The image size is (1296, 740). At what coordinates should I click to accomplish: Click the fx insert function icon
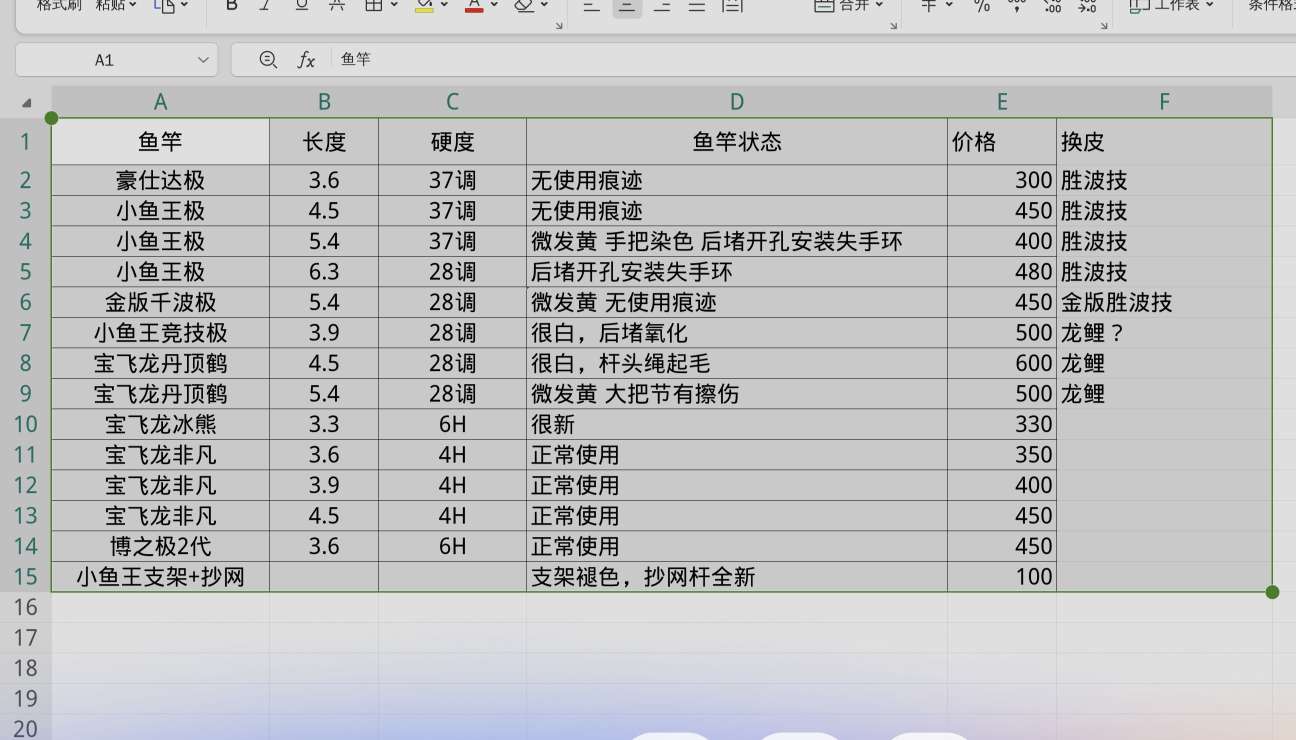pyautogui.click(x=307, y=60)
